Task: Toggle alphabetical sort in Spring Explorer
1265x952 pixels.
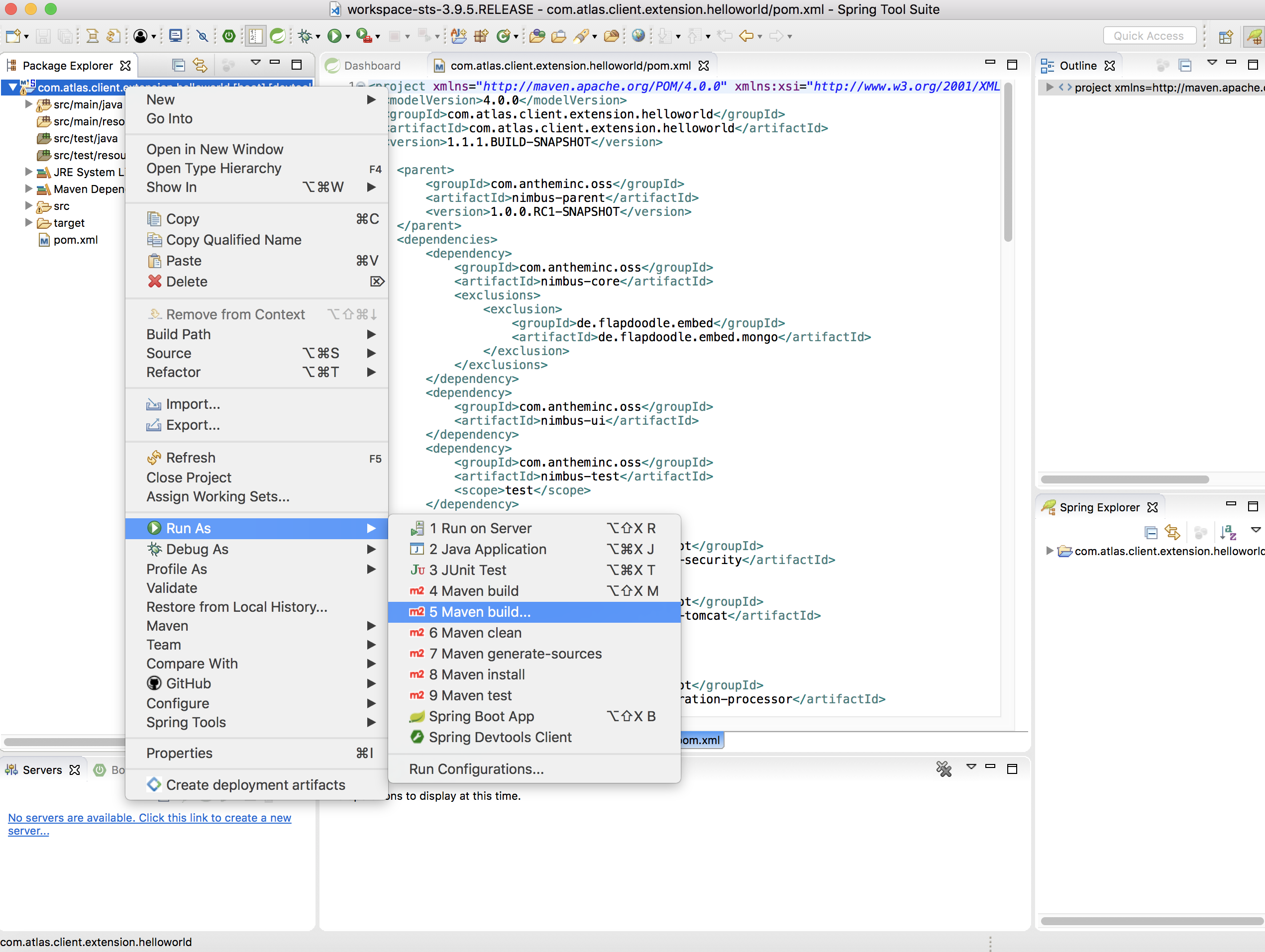Action: coord(1228,533)
